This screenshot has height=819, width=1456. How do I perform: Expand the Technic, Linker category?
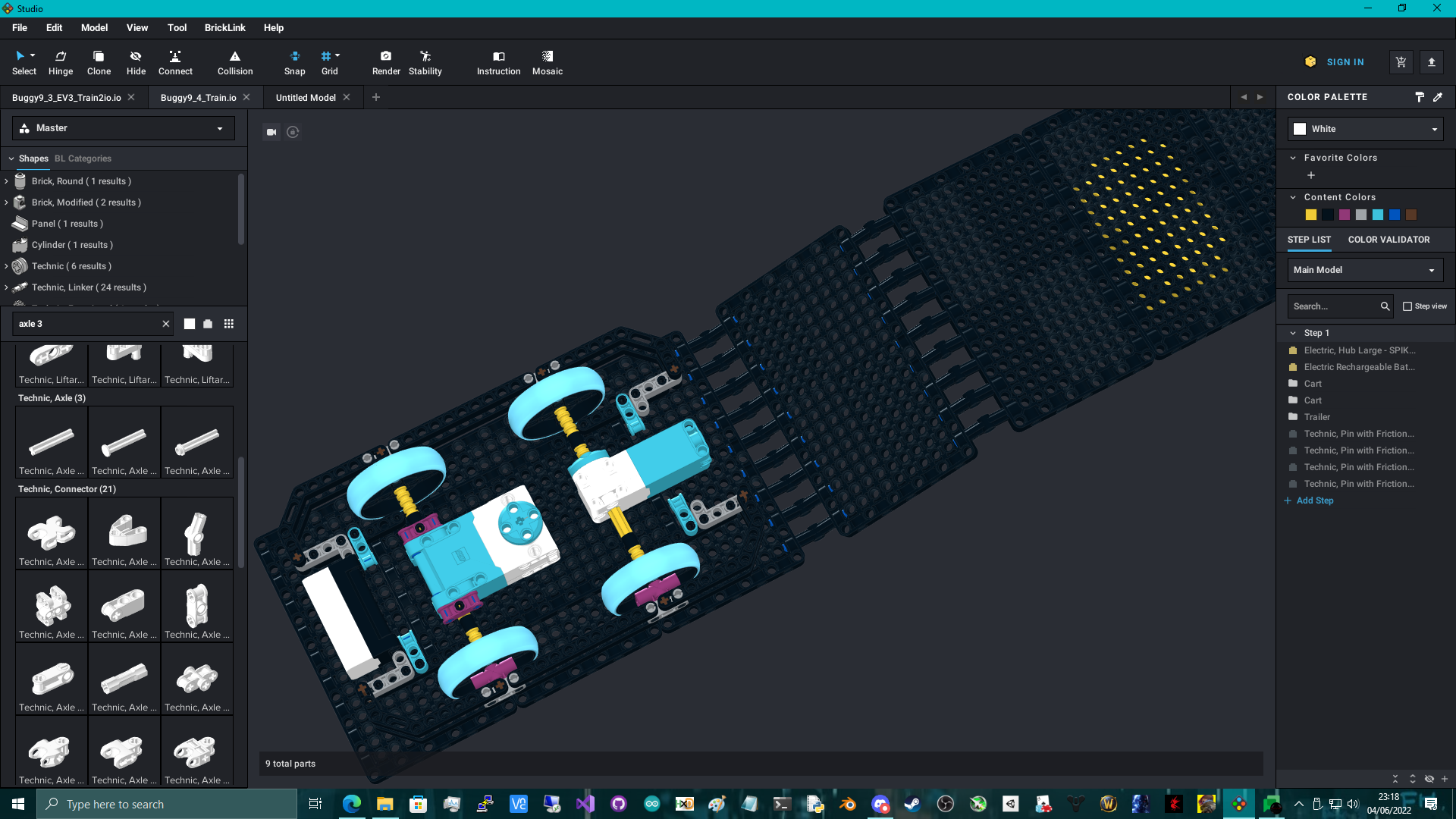(7, 287)
